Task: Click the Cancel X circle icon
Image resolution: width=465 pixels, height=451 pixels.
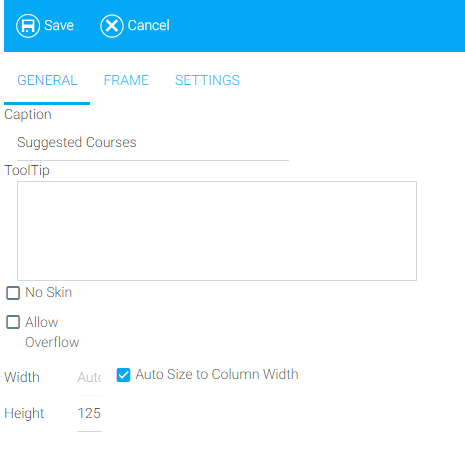Action: (x=112, y=26)
